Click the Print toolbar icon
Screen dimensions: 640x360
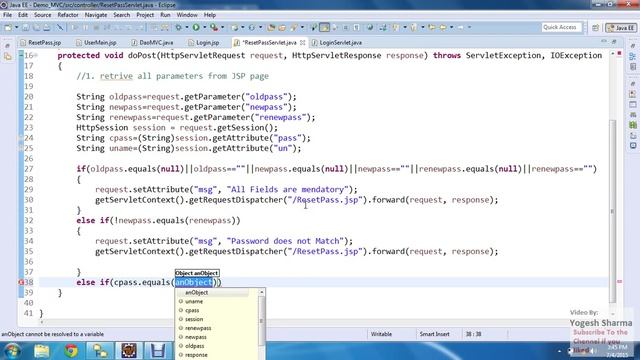(47, 27)
